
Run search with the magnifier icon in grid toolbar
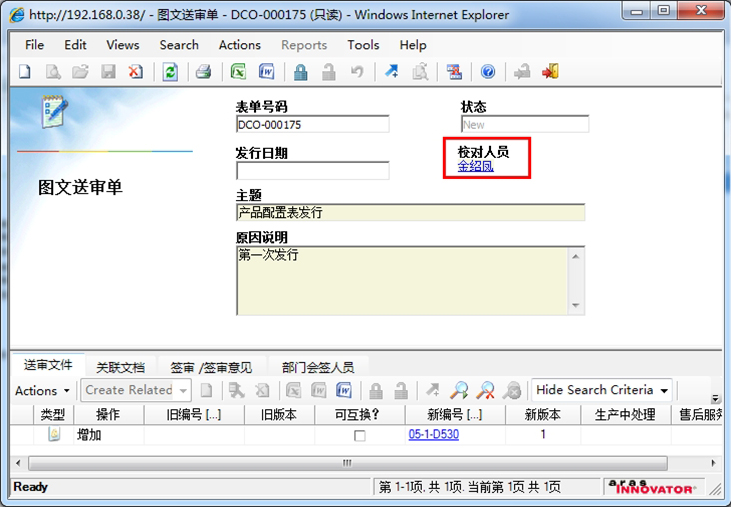click(459, 391)
